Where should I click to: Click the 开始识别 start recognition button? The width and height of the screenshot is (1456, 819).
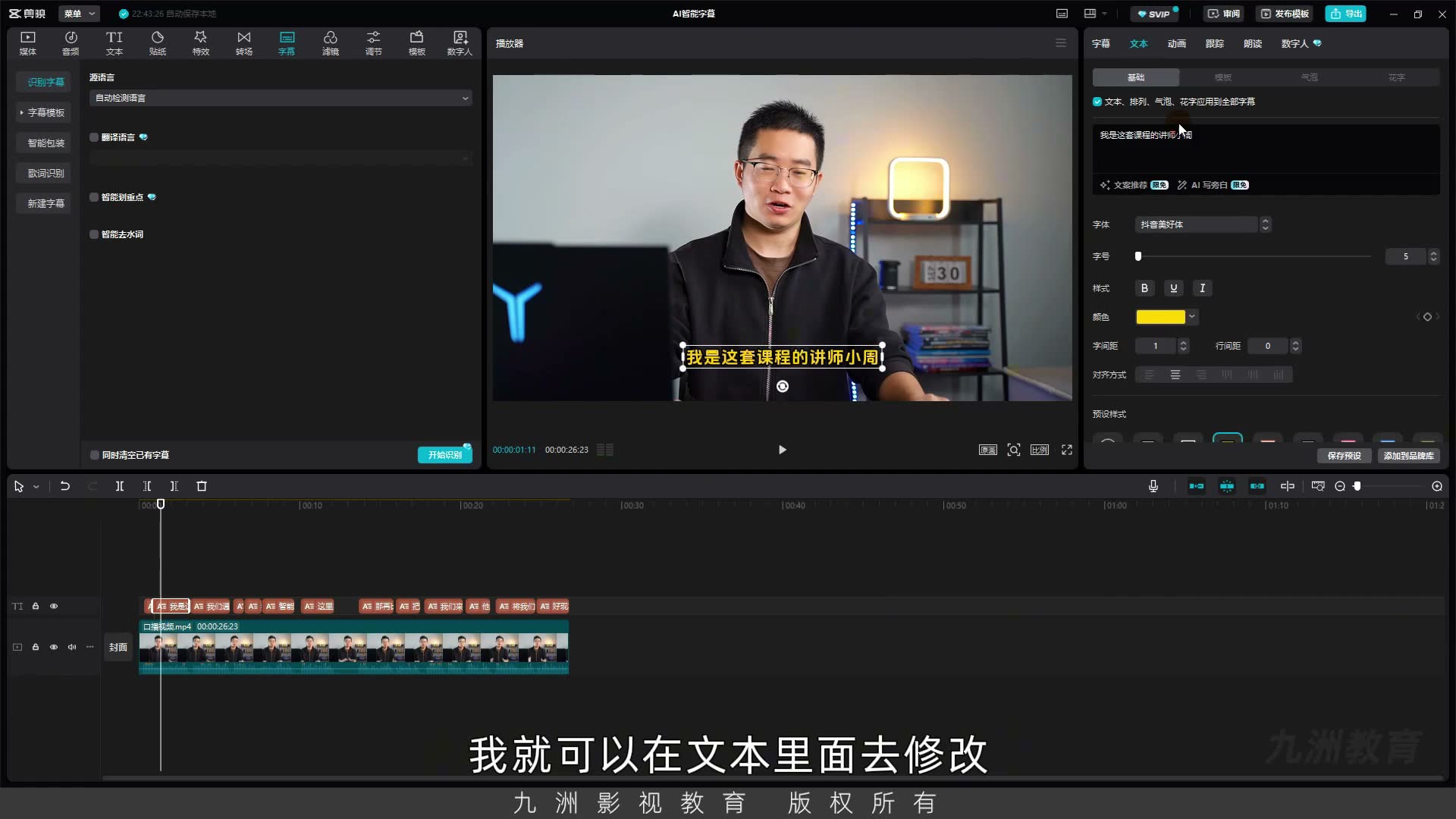click(444, 455)
